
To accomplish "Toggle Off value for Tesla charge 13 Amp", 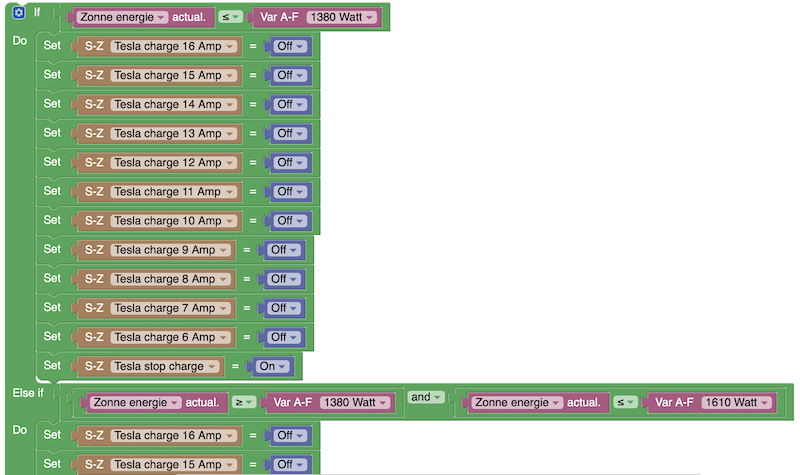I will pos(290,134).
